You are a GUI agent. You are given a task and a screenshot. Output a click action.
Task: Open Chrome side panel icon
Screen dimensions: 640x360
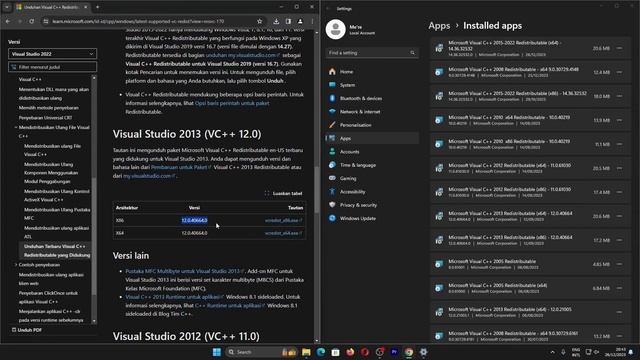(288, 21)
